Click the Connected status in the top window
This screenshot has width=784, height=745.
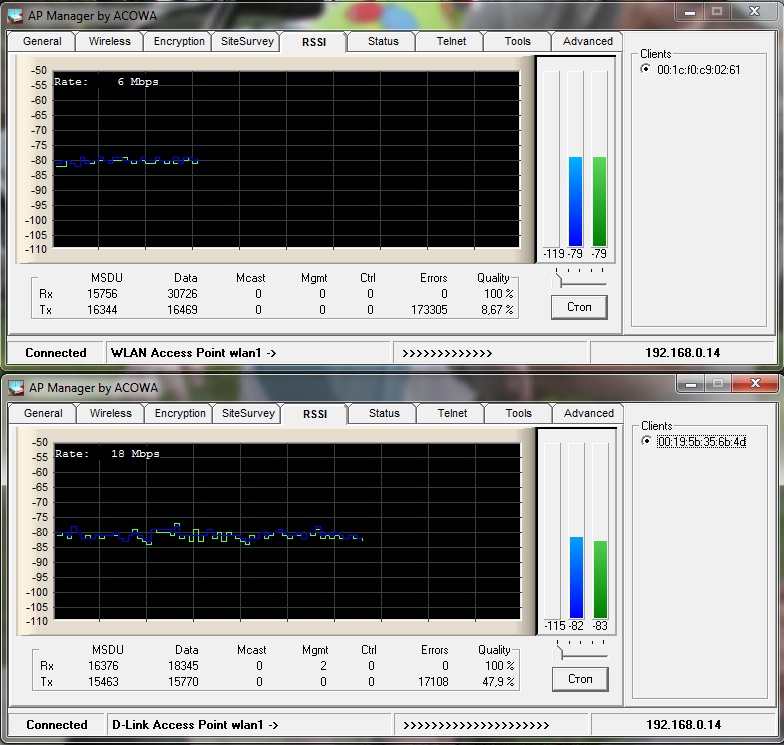click(x=56, y=353)
